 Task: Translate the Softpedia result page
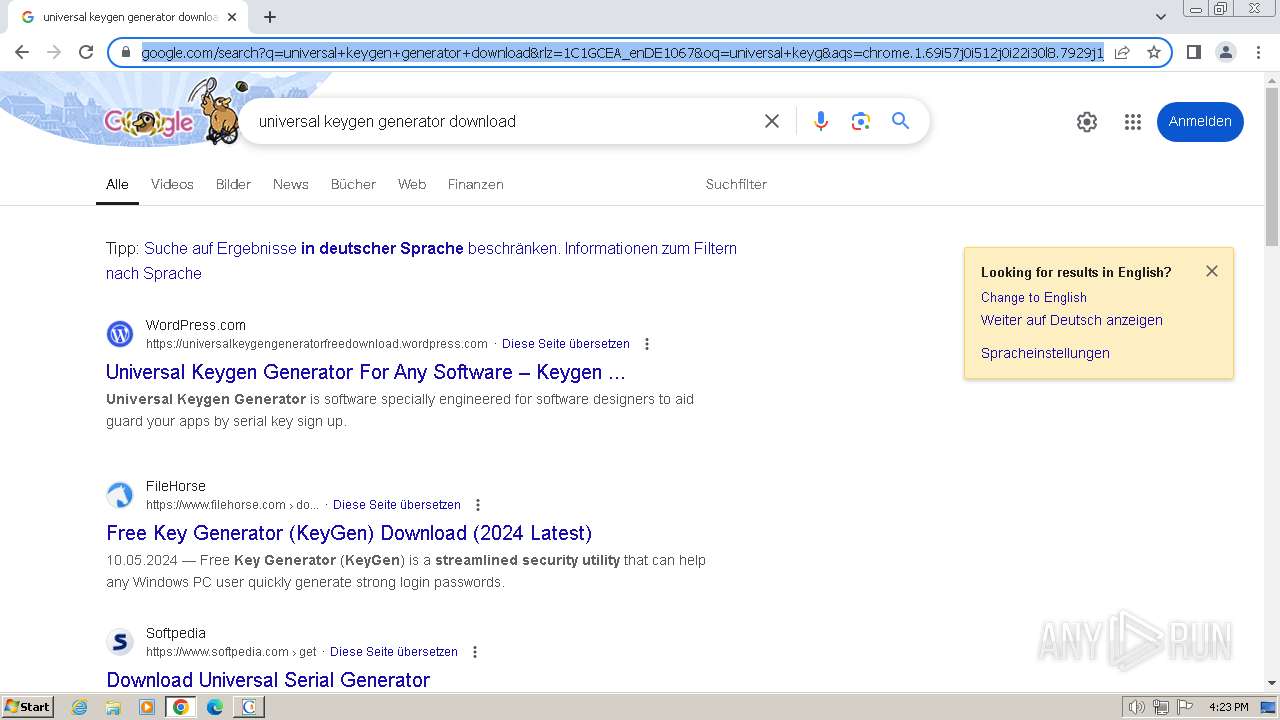pos(394,652)
